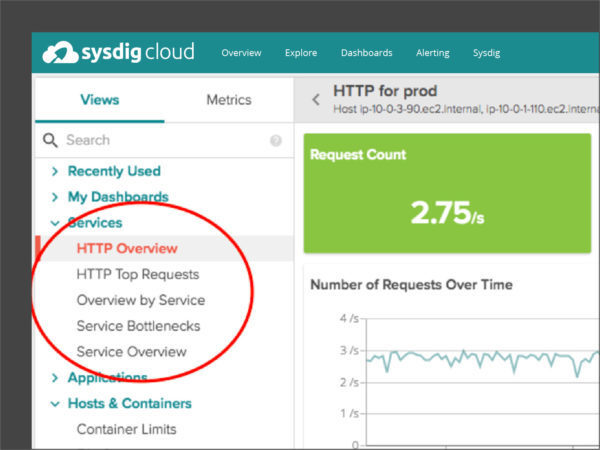Click in the views Search field
Image resolution: width=600 pixels, height=450 pixels.
[x=165, y=140]
